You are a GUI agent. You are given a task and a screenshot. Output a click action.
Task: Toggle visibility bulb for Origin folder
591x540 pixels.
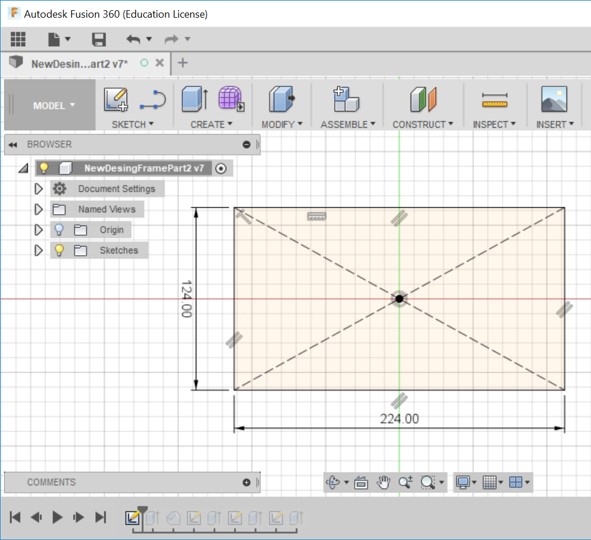[x=59, y=229]
